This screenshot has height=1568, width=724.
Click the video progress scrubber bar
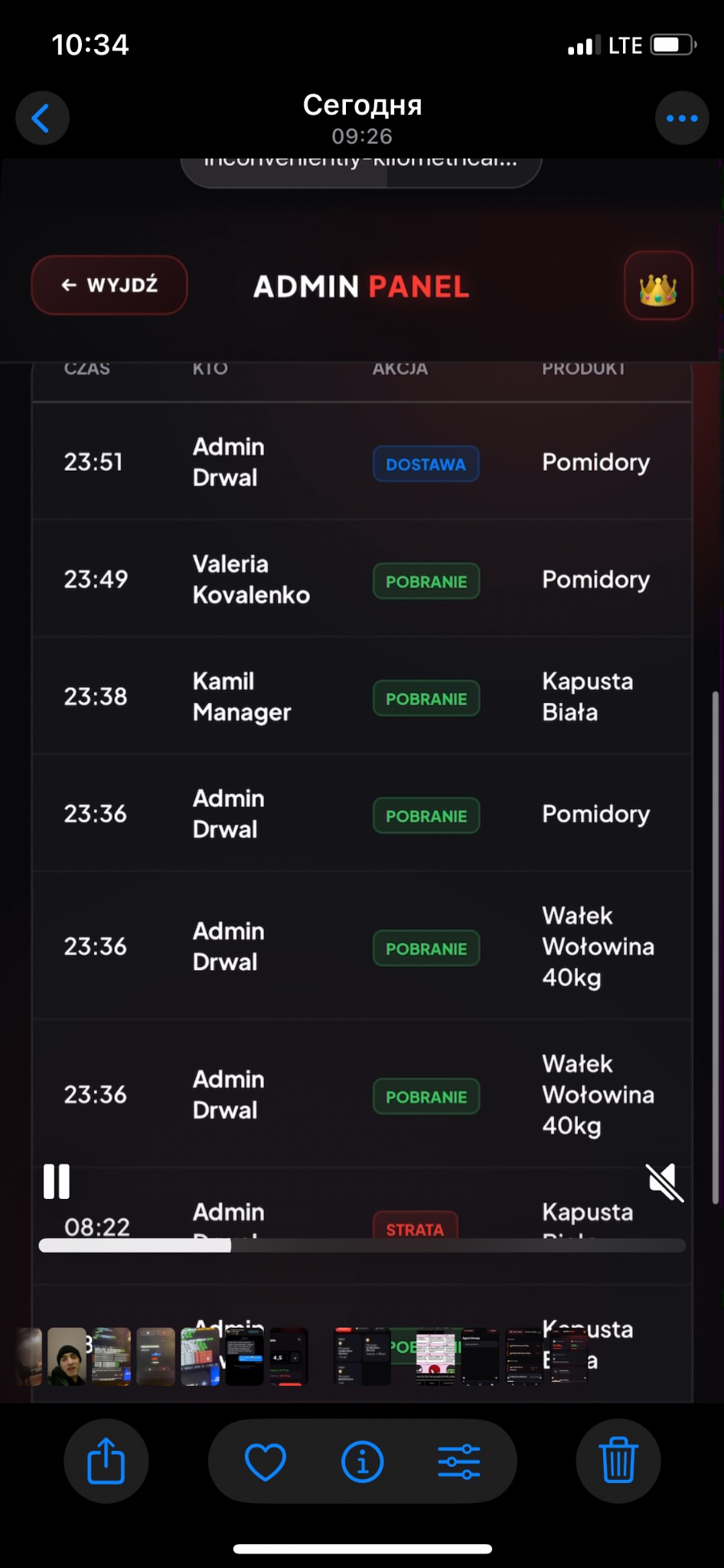tap(362, 1246)
